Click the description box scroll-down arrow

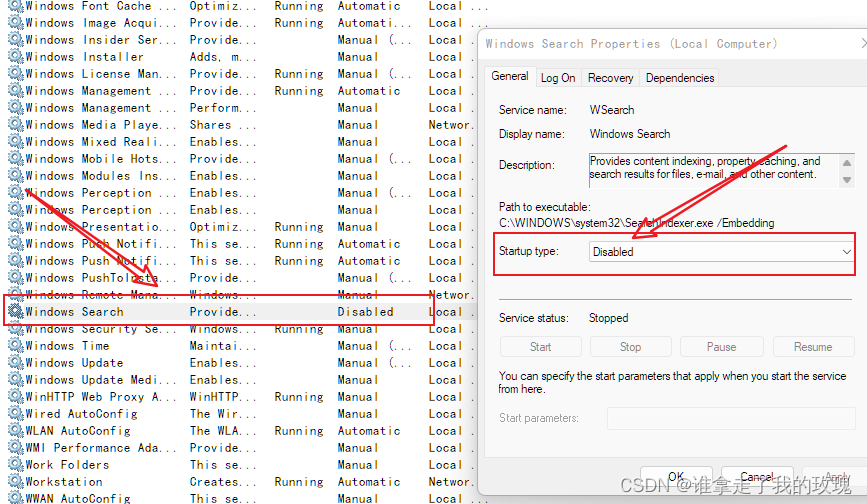[847, 180]
